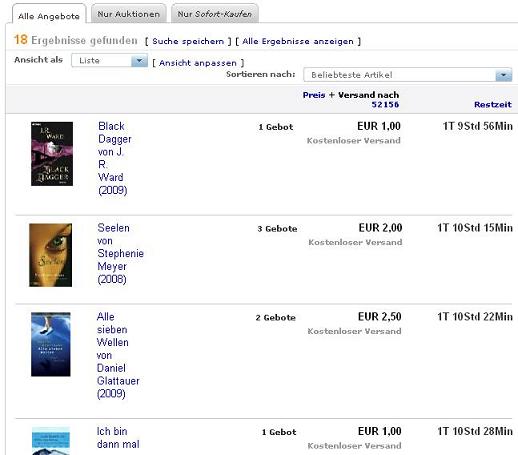Open the Seelen book cover thumbnail
Screen dimensions: 518x455
coord(51,255)
